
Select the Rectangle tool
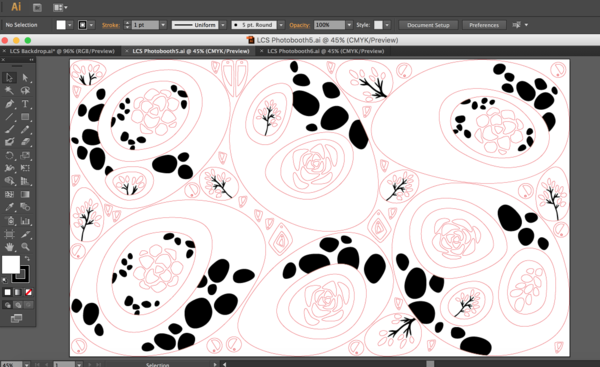25,117
